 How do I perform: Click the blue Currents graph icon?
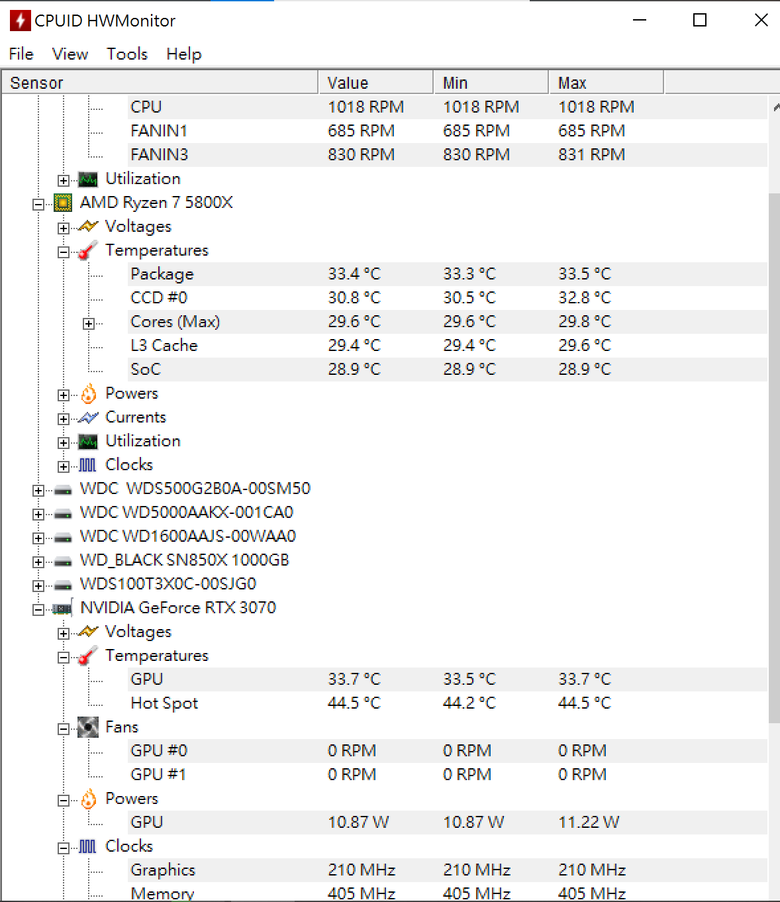tap(88, 418)
